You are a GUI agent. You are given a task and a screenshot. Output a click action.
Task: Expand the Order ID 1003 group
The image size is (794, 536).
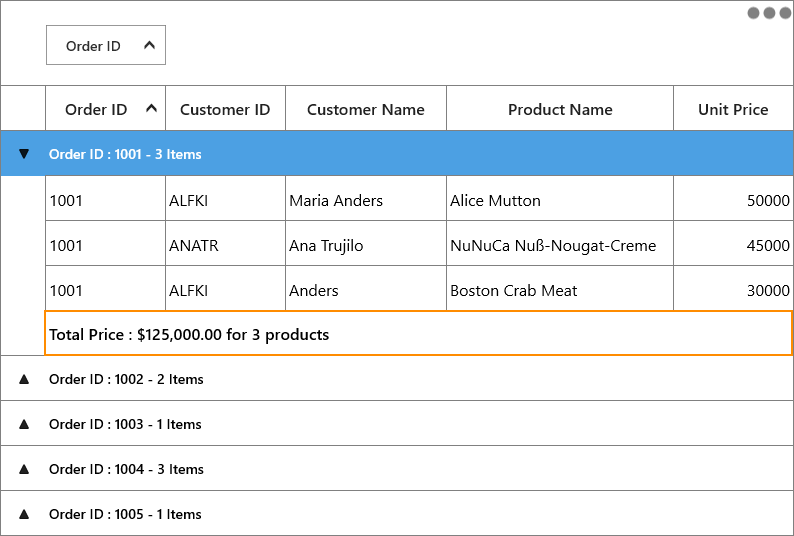[x=24, y=424]
